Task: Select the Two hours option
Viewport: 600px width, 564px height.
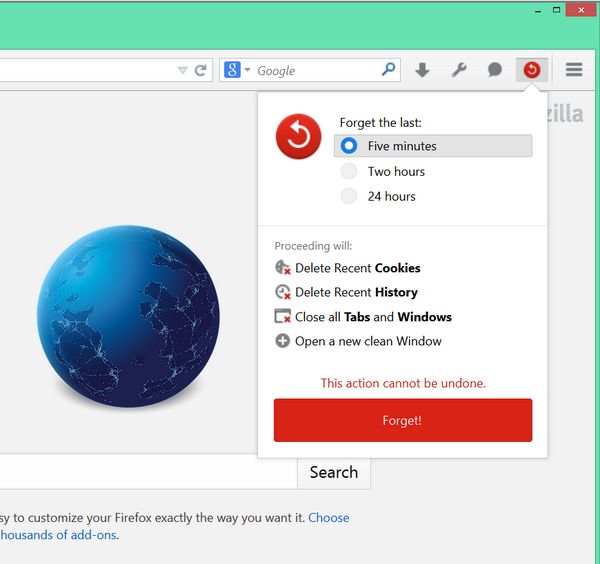Action: click(x=349, y=172)
